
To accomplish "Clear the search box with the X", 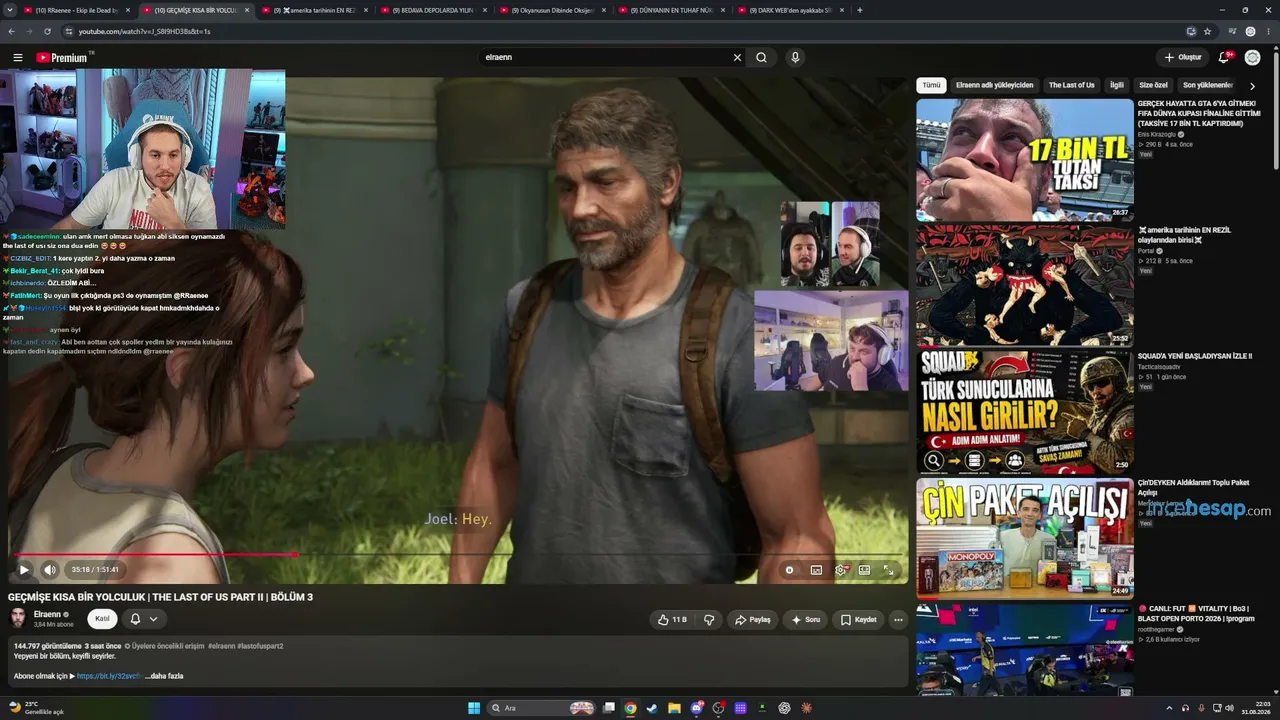I will click(738, 58).
